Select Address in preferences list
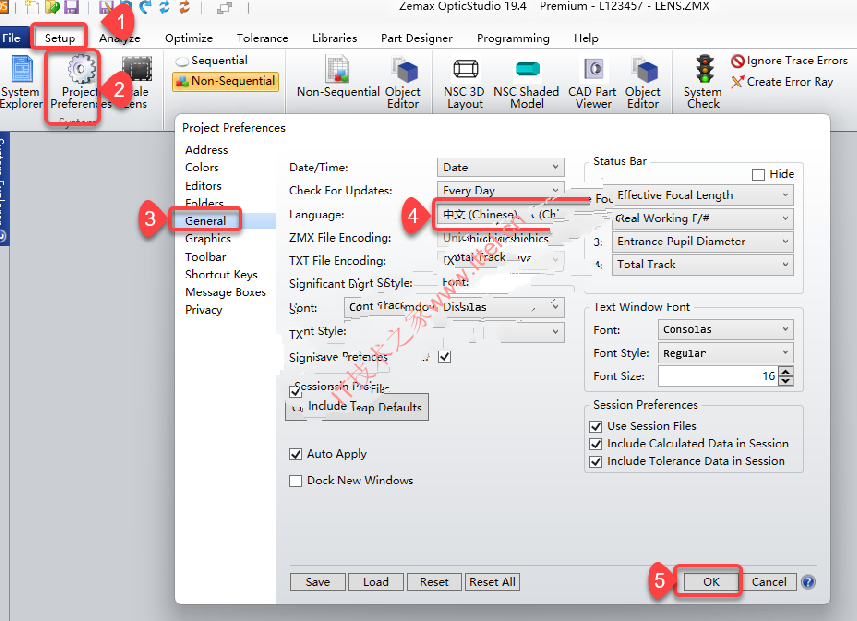The width and height of the screenshot is (857, 621). tap(207, 150)
